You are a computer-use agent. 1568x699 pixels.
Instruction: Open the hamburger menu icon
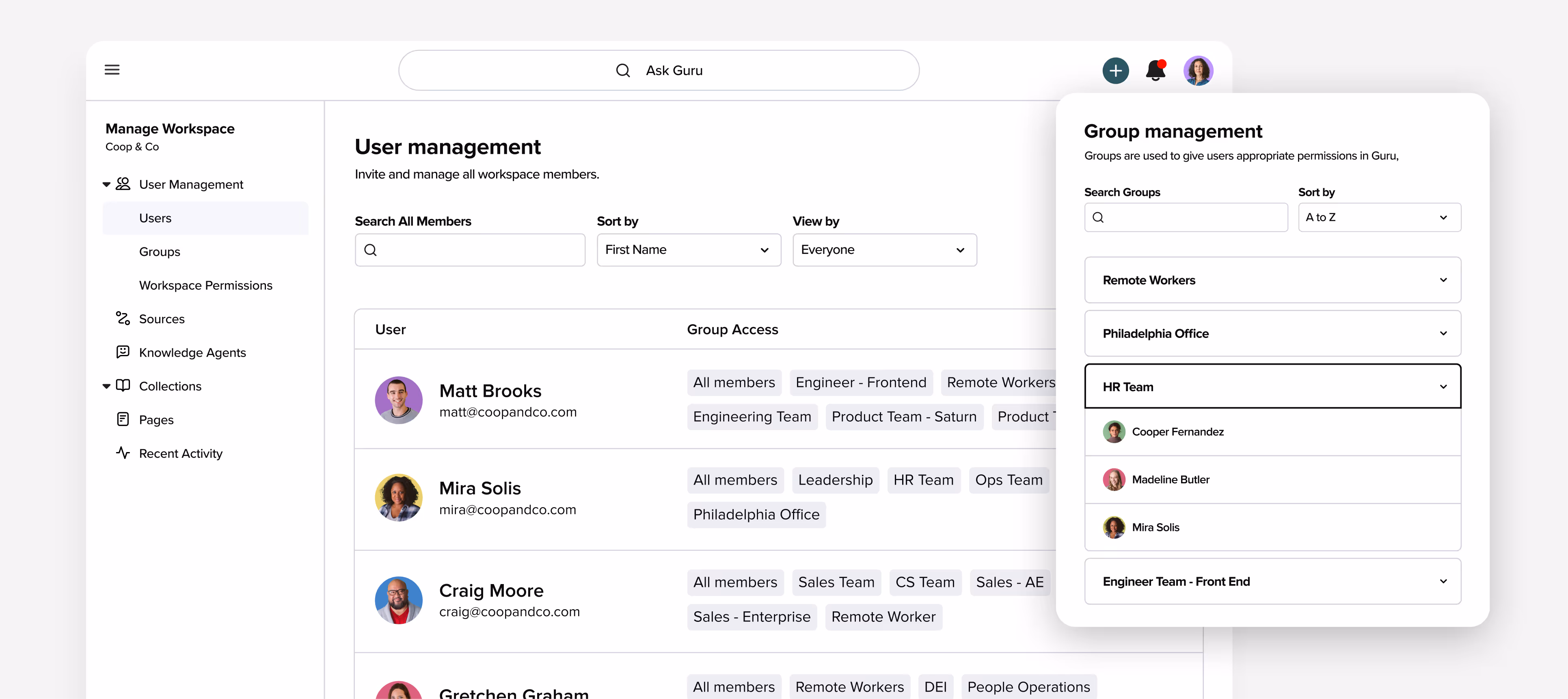pos(112,70)
